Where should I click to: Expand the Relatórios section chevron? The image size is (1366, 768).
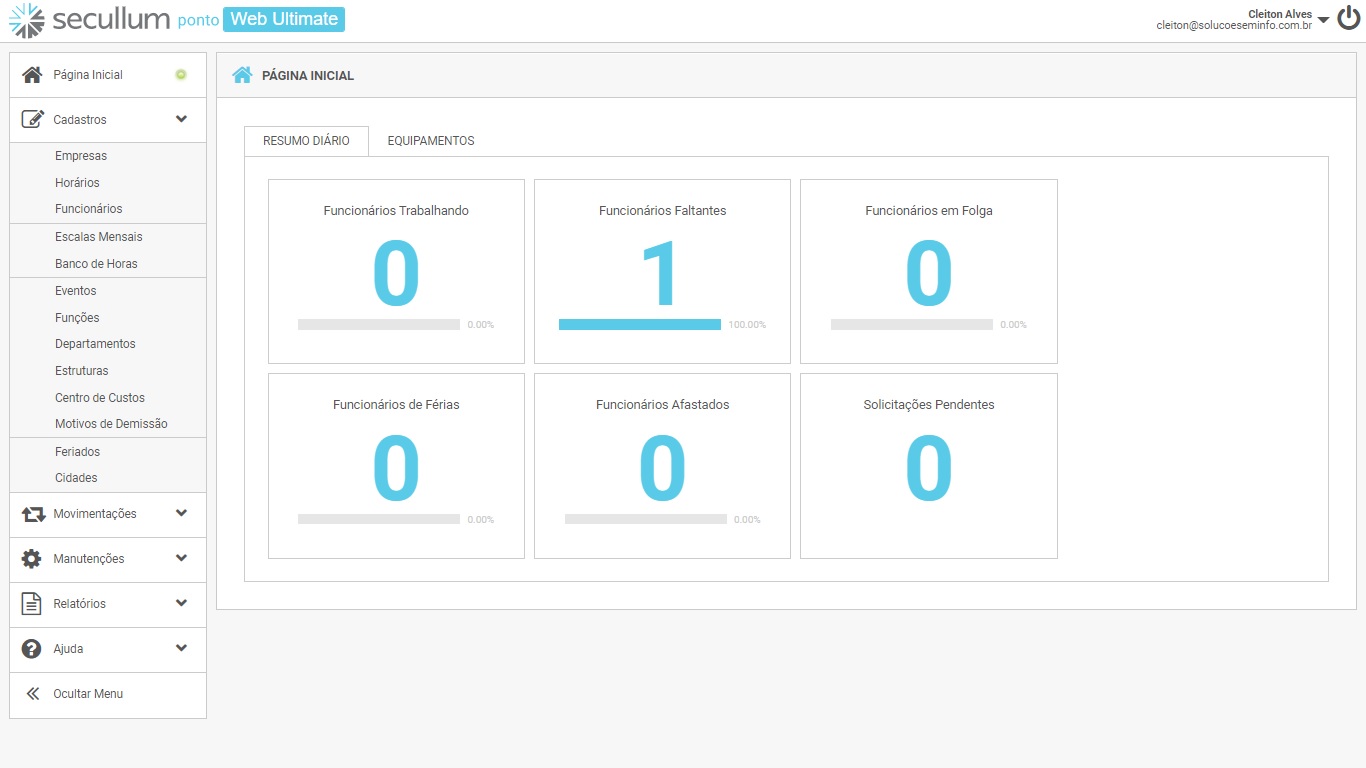(181, 604)
